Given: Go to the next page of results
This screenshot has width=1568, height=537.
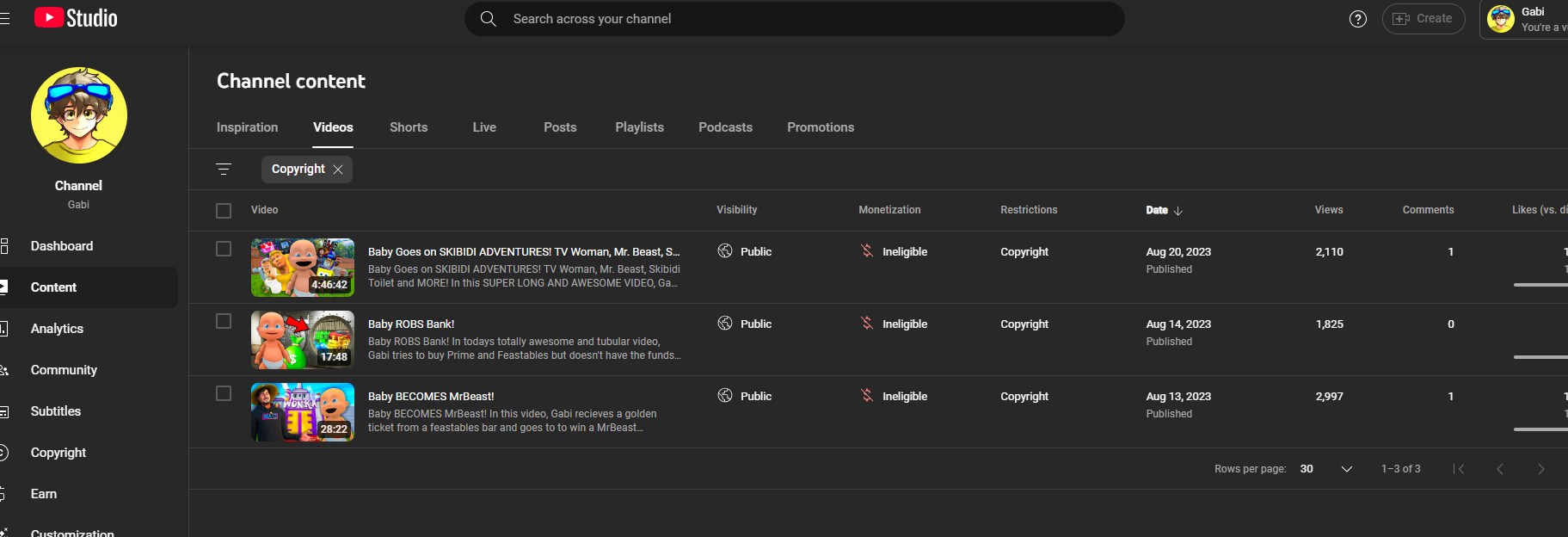Looking at the screenshot, I should pyautogui.click(x=1541, y=469).
